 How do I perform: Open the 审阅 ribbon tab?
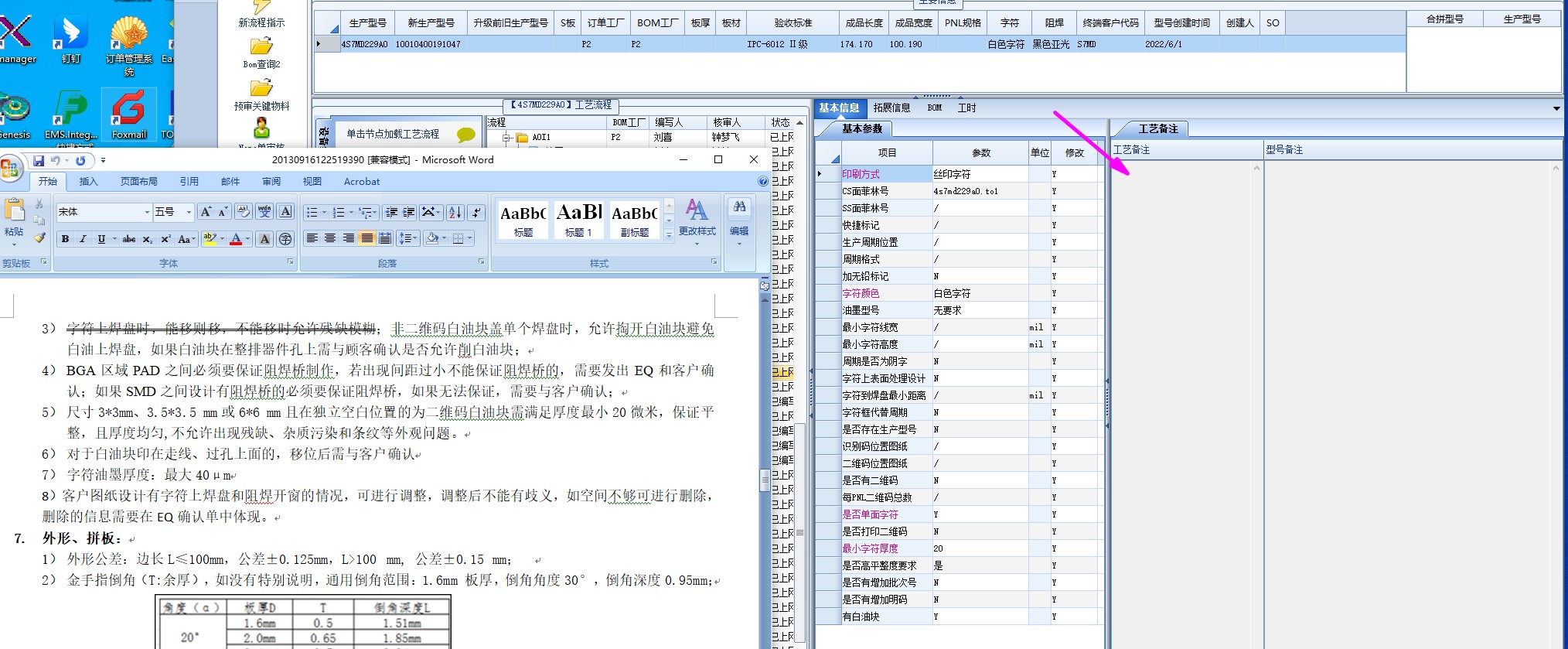[x=271, y=182]
